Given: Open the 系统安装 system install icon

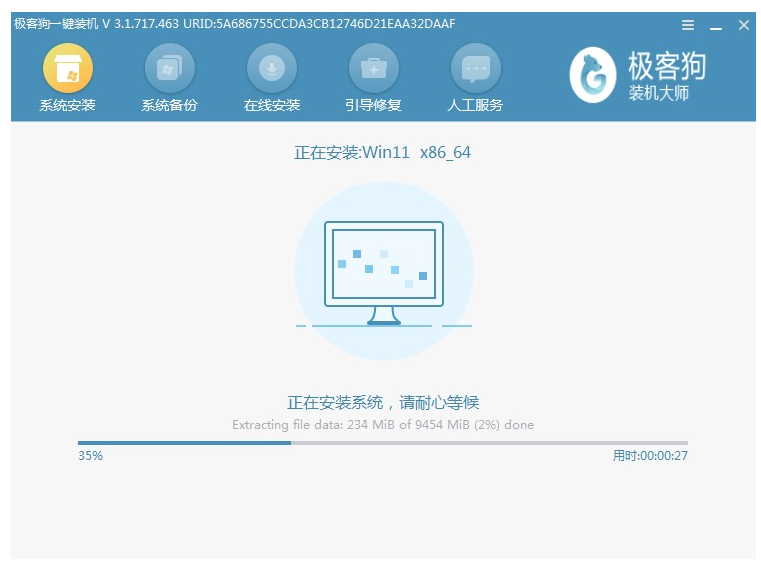Looking at the screenshot, I should pos(67,68).
